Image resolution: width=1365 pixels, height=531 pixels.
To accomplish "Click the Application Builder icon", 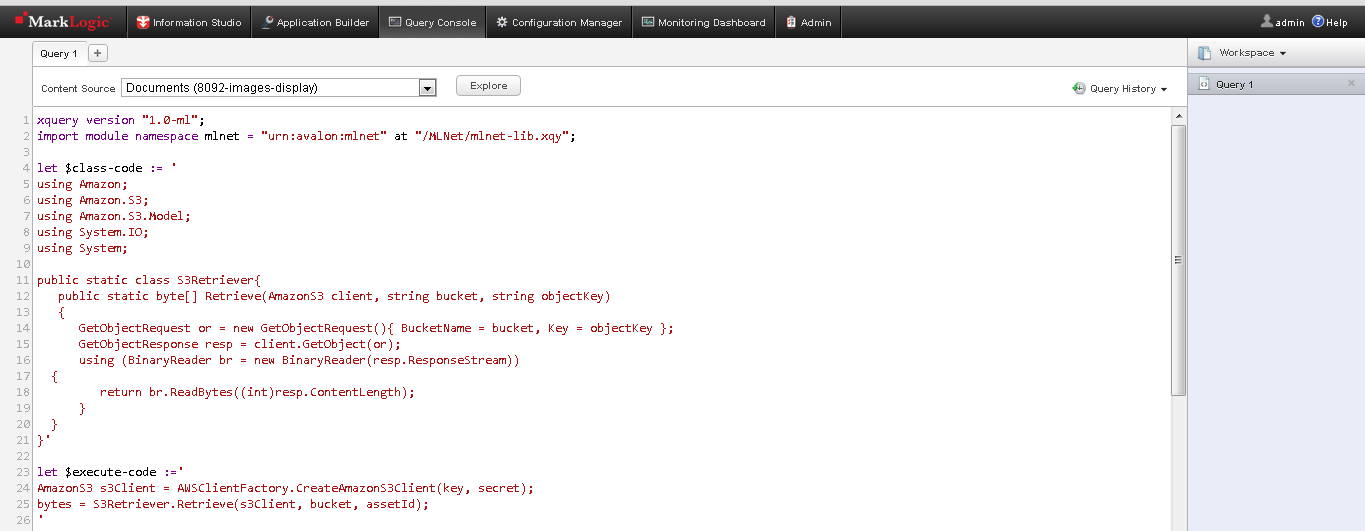I will (x=267, y=22).
